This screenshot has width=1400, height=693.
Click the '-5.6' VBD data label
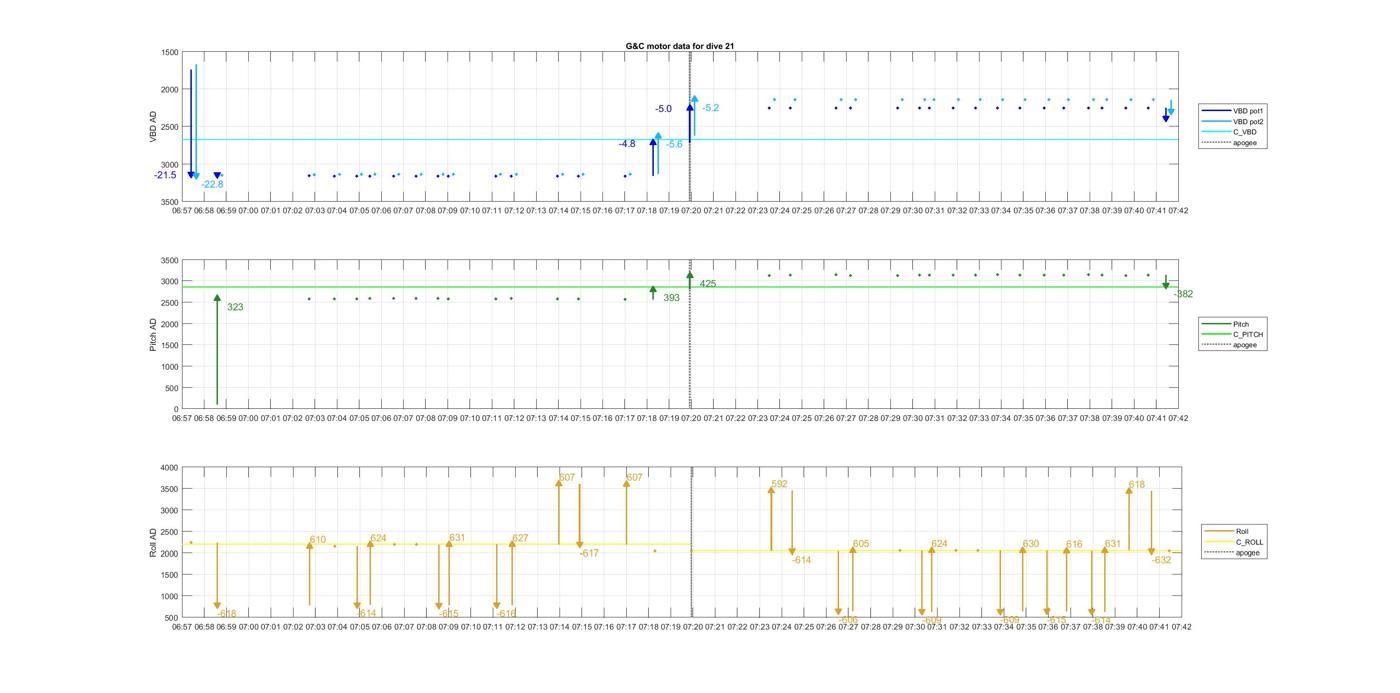(674, 144)
